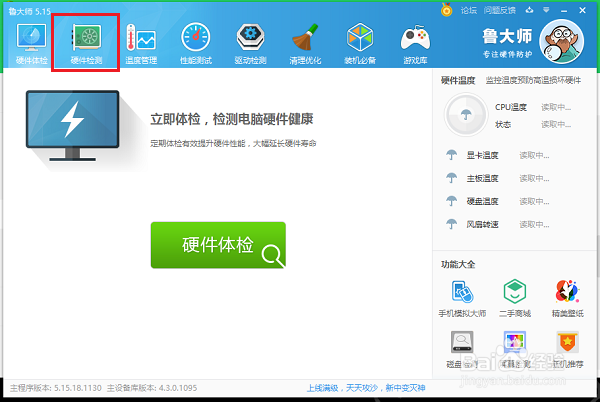Screen dimensions: 600x402
Task: Click the 主板温度 umbrella icon
Action: point(452,178)
